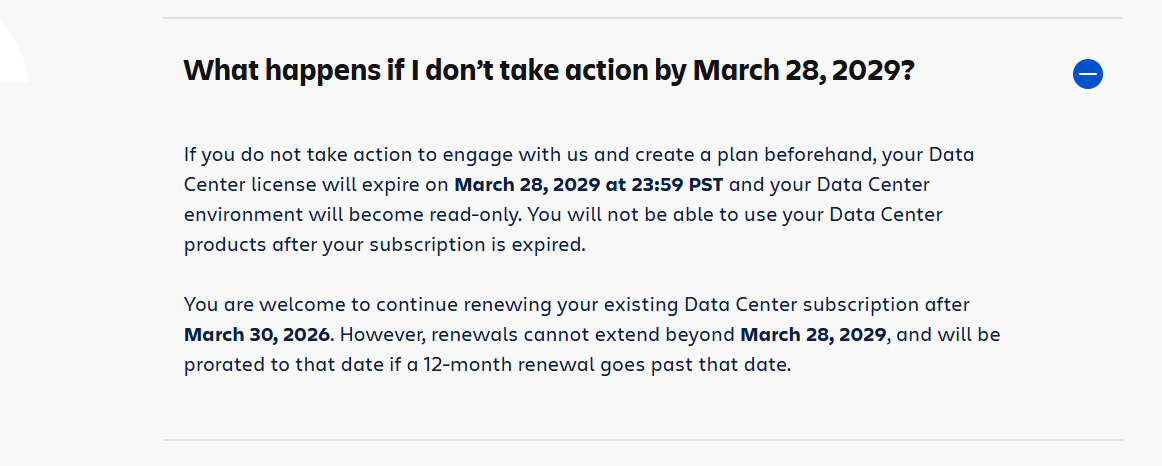Click the "What happens if I don't take action" heading
Viewport: 1162px width, 466px height.
click(x=548, y=71)
